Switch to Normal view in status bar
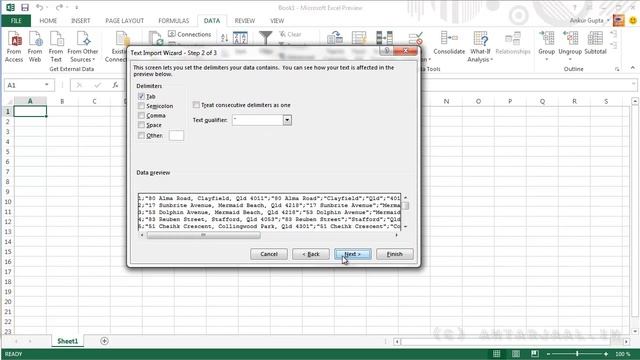Image resolution: width=640 pixels, height=360 pixels. [x=496, y=354]
